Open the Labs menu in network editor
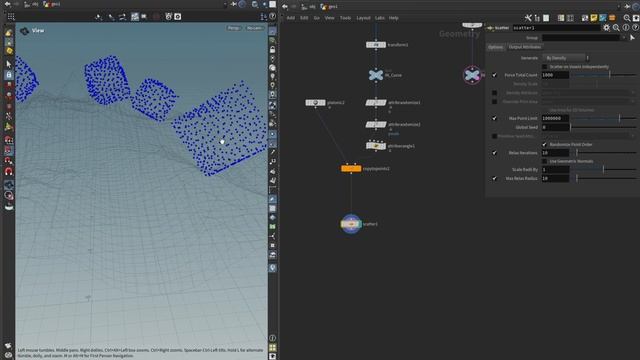This screenshot has height=360, width=640. tap(380, 18)
